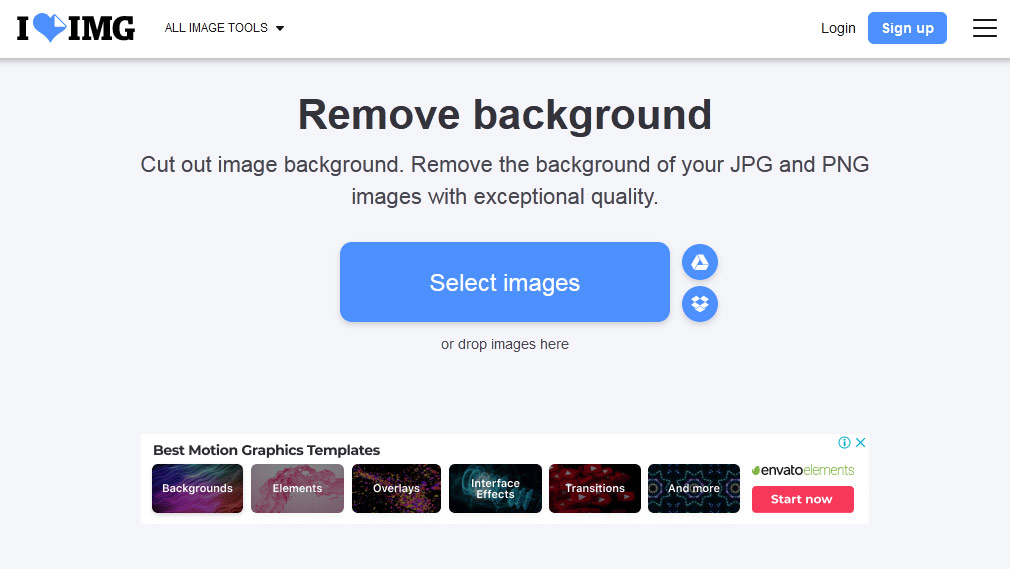Open the hamburger menu
Screen dimensions: 1010x569
coord(984,28)
